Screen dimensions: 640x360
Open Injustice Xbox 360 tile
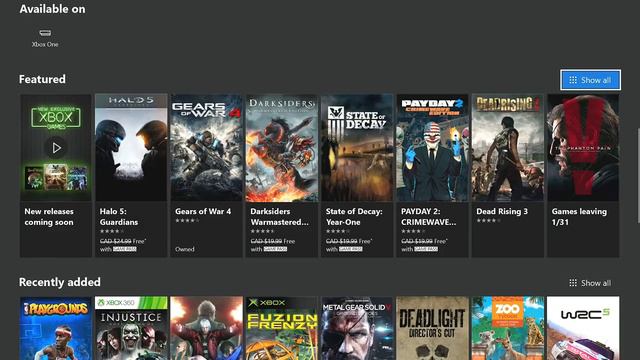click(x=131, y=328)
